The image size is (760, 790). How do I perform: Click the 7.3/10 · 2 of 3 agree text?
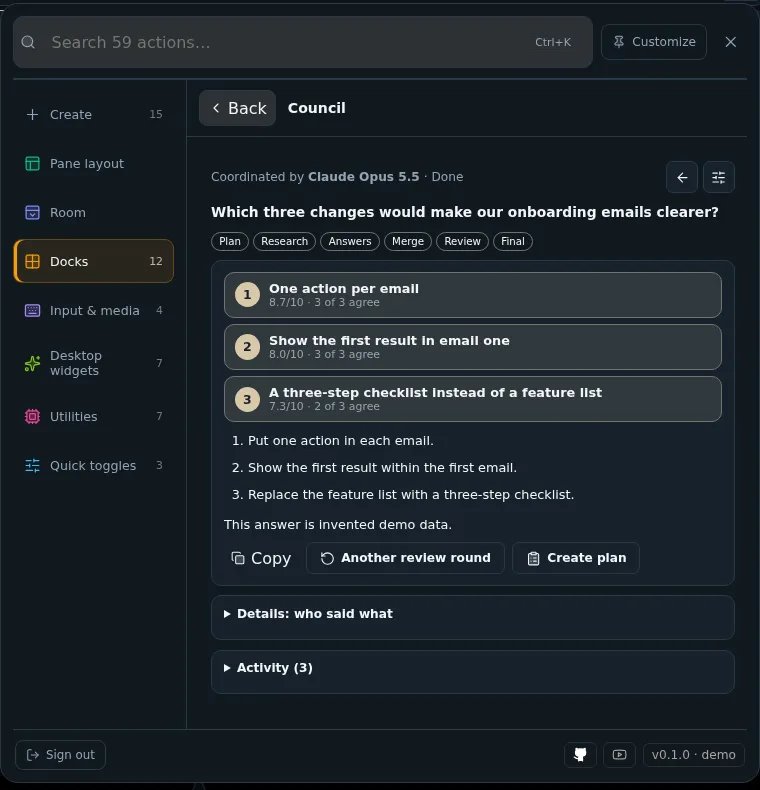click(x=324, y=406)
